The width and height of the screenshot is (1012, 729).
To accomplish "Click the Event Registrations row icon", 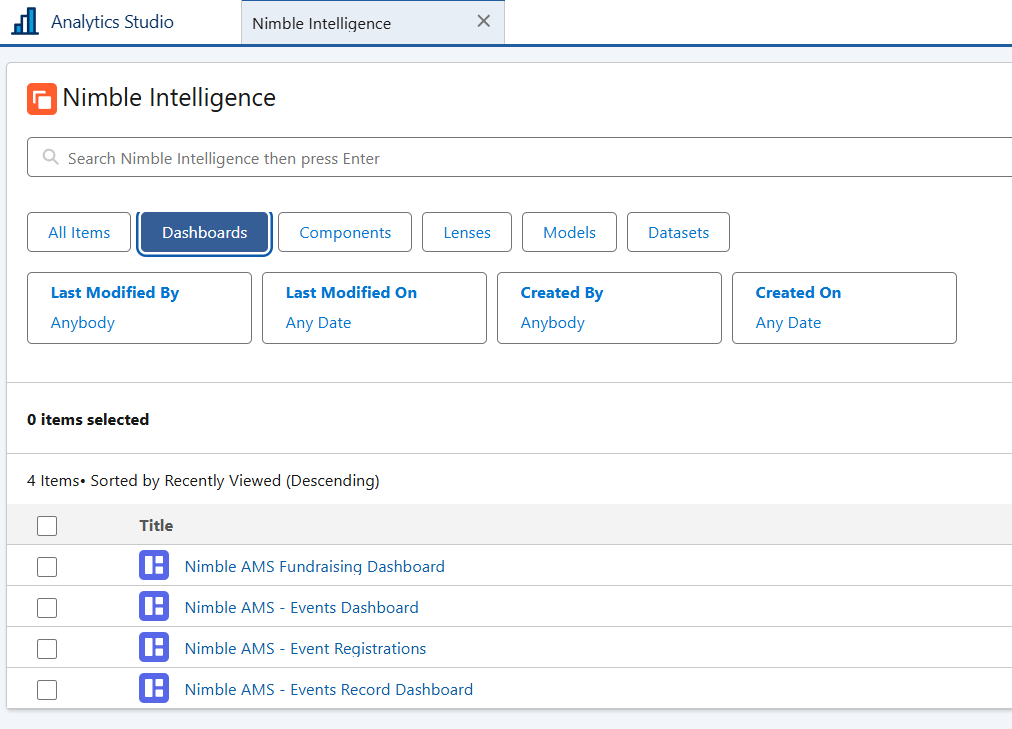I will 154,648.
